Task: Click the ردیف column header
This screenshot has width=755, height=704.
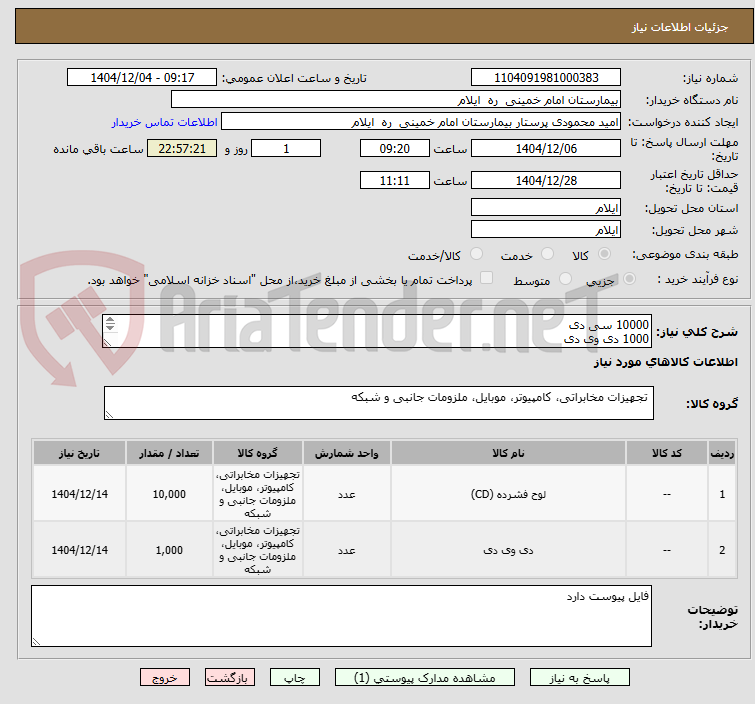Action: (x=722, y=453)
